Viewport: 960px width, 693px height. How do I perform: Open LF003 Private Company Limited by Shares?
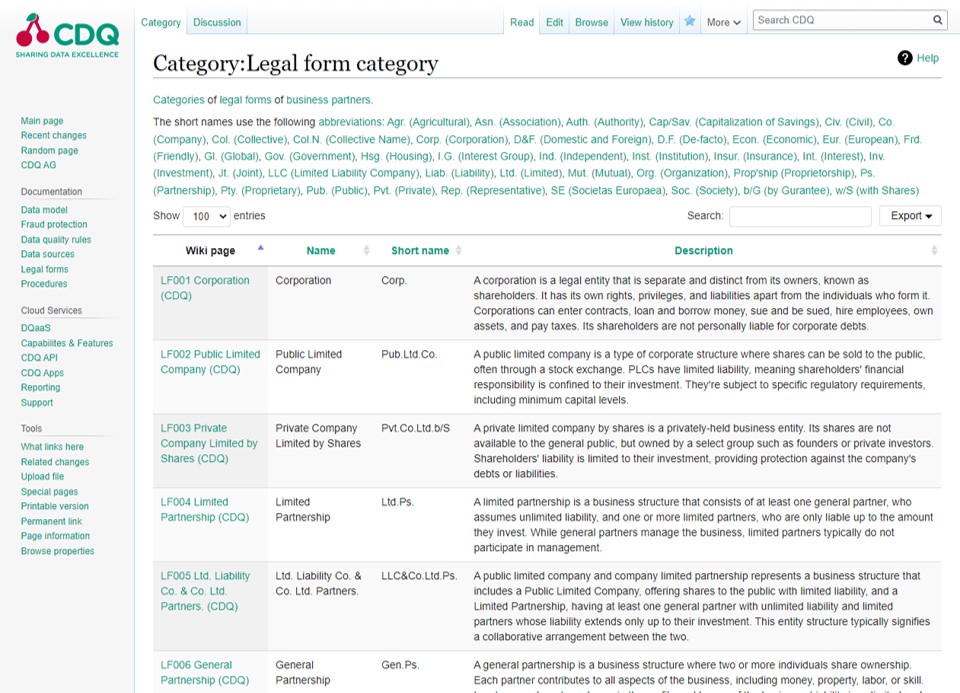[x=209, y=443]
